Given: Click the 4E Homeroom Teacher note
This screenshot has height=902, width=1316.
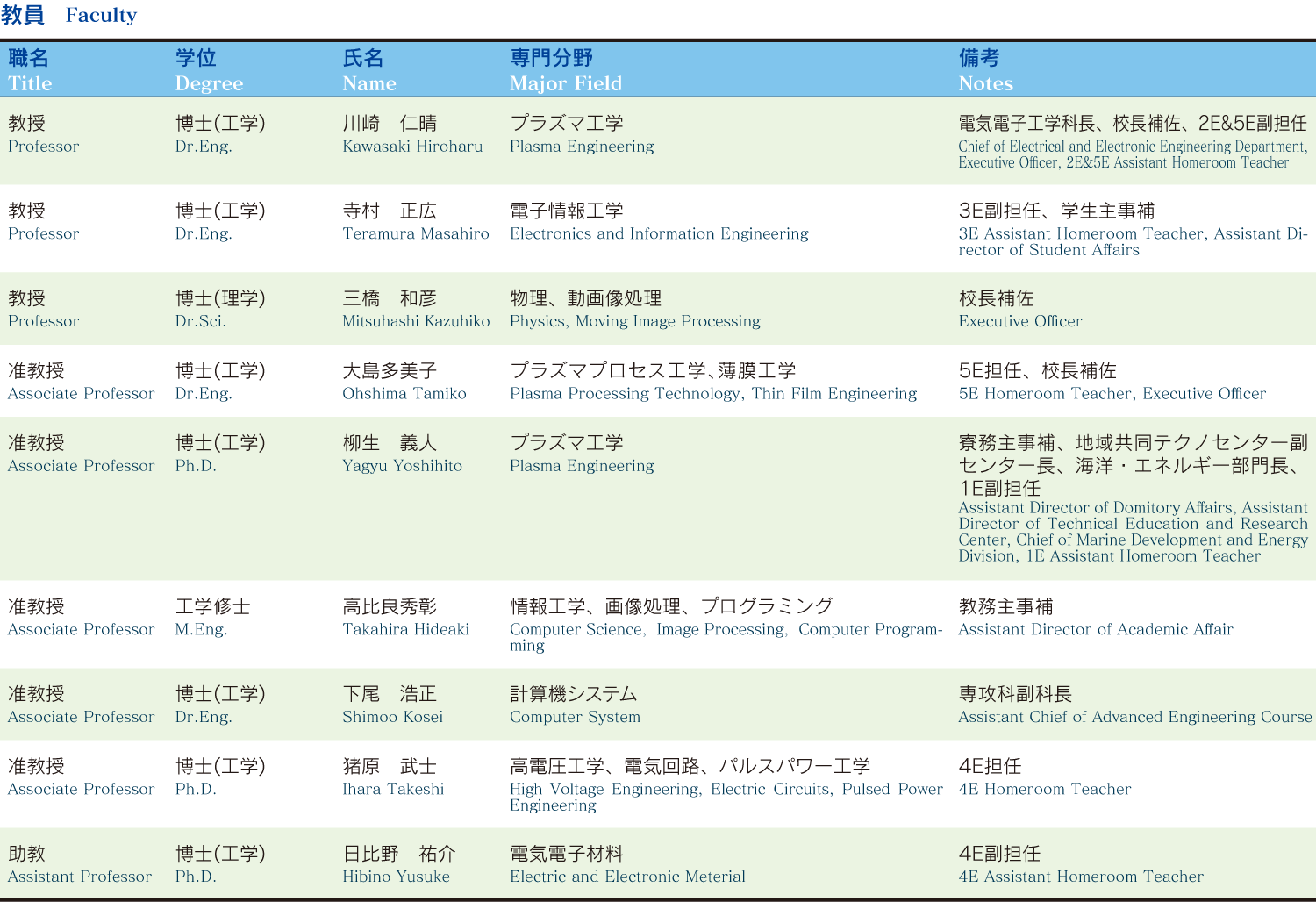Looking at the screenshot, I should [1044, 790].
